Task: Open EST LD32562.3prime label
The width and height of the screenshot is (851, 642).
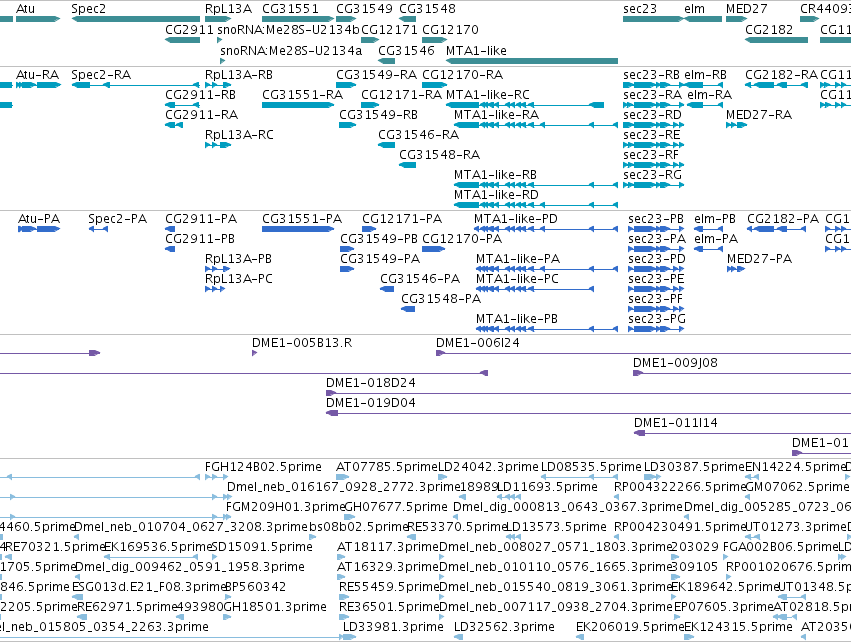Action: pyautogui.click(x=505, y=627)
